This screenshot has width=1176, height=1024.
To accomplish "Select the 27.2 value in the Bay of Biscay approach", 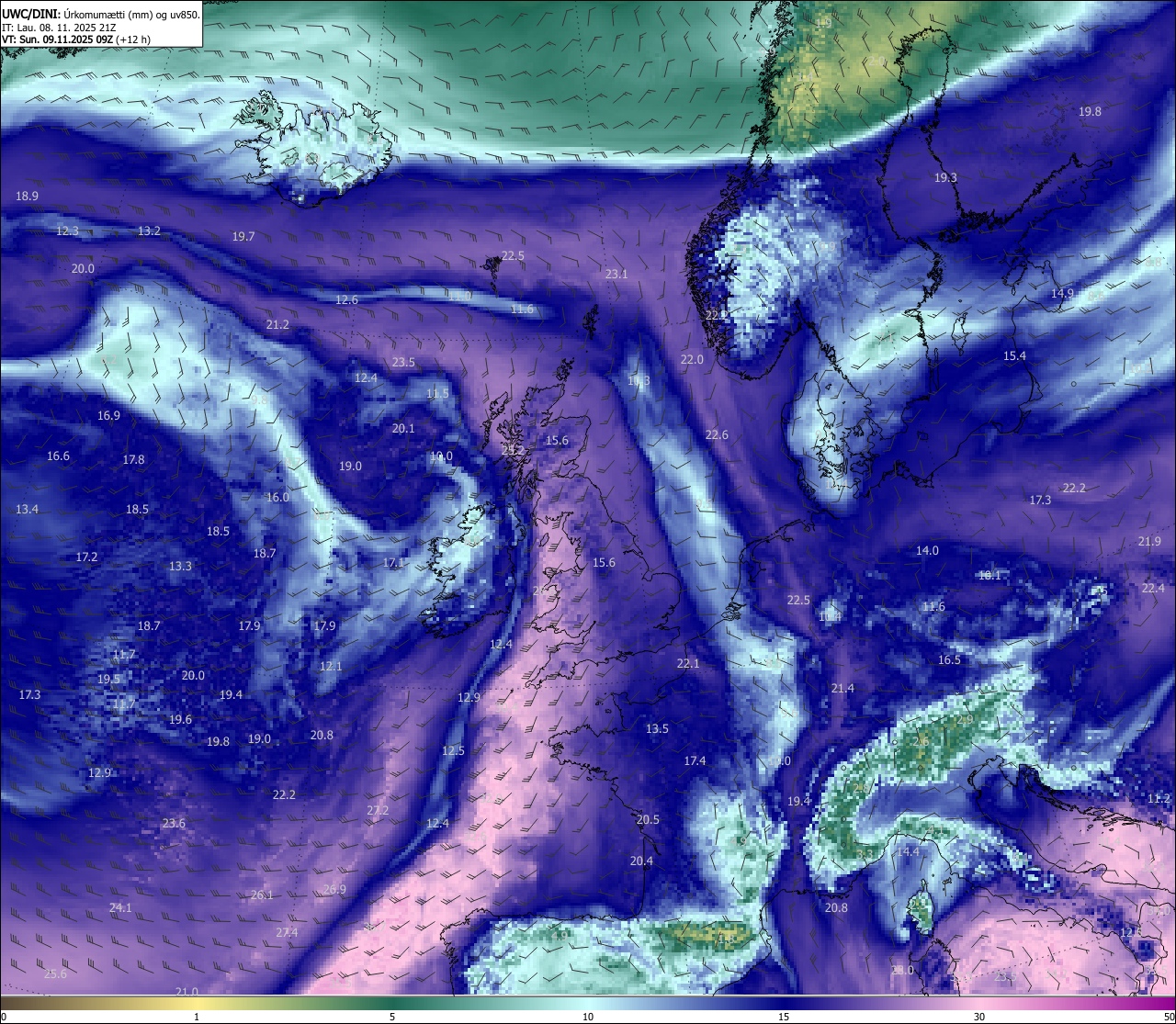I will 378,810.
